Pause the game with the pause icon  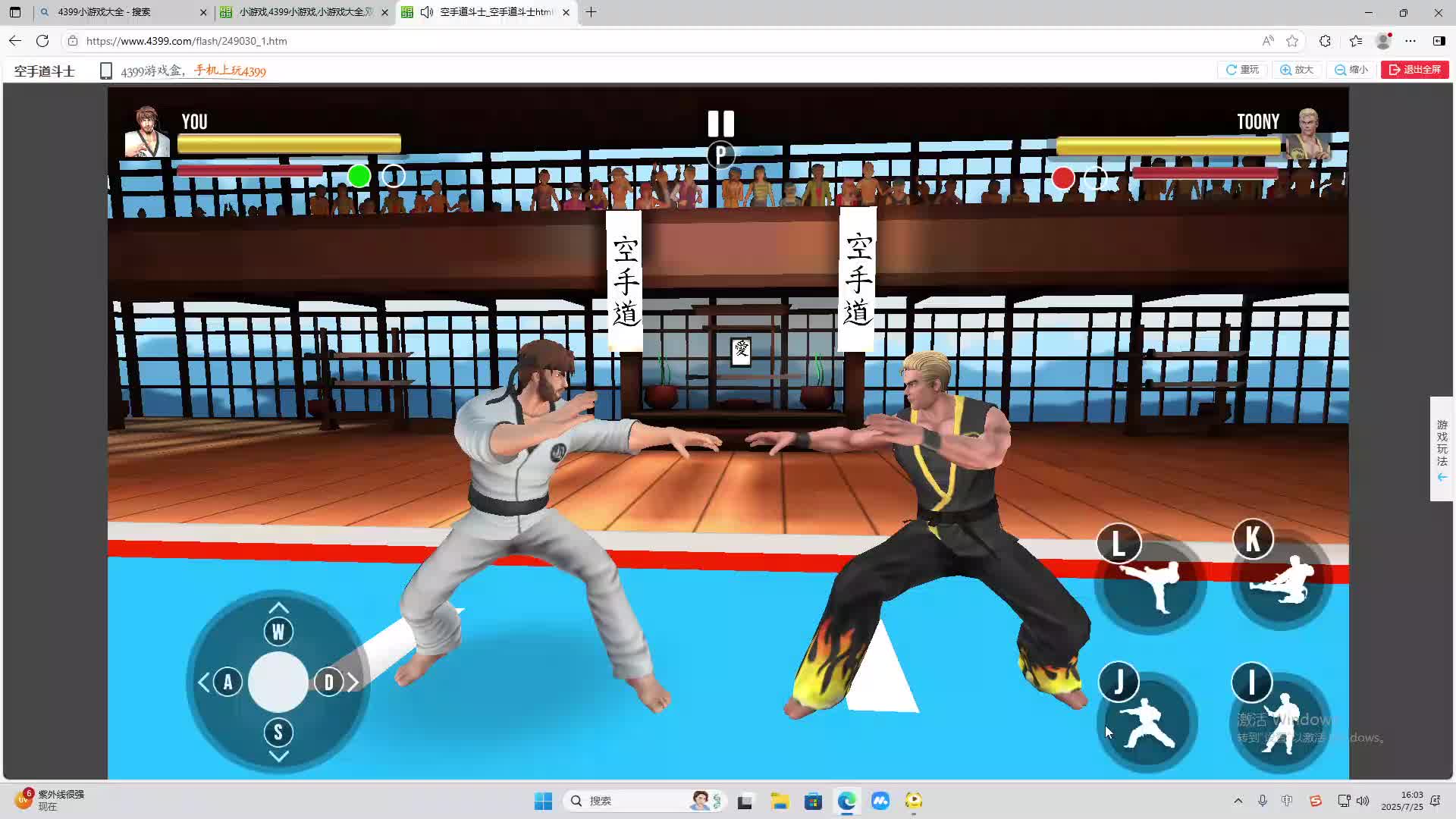coord(720,124)
